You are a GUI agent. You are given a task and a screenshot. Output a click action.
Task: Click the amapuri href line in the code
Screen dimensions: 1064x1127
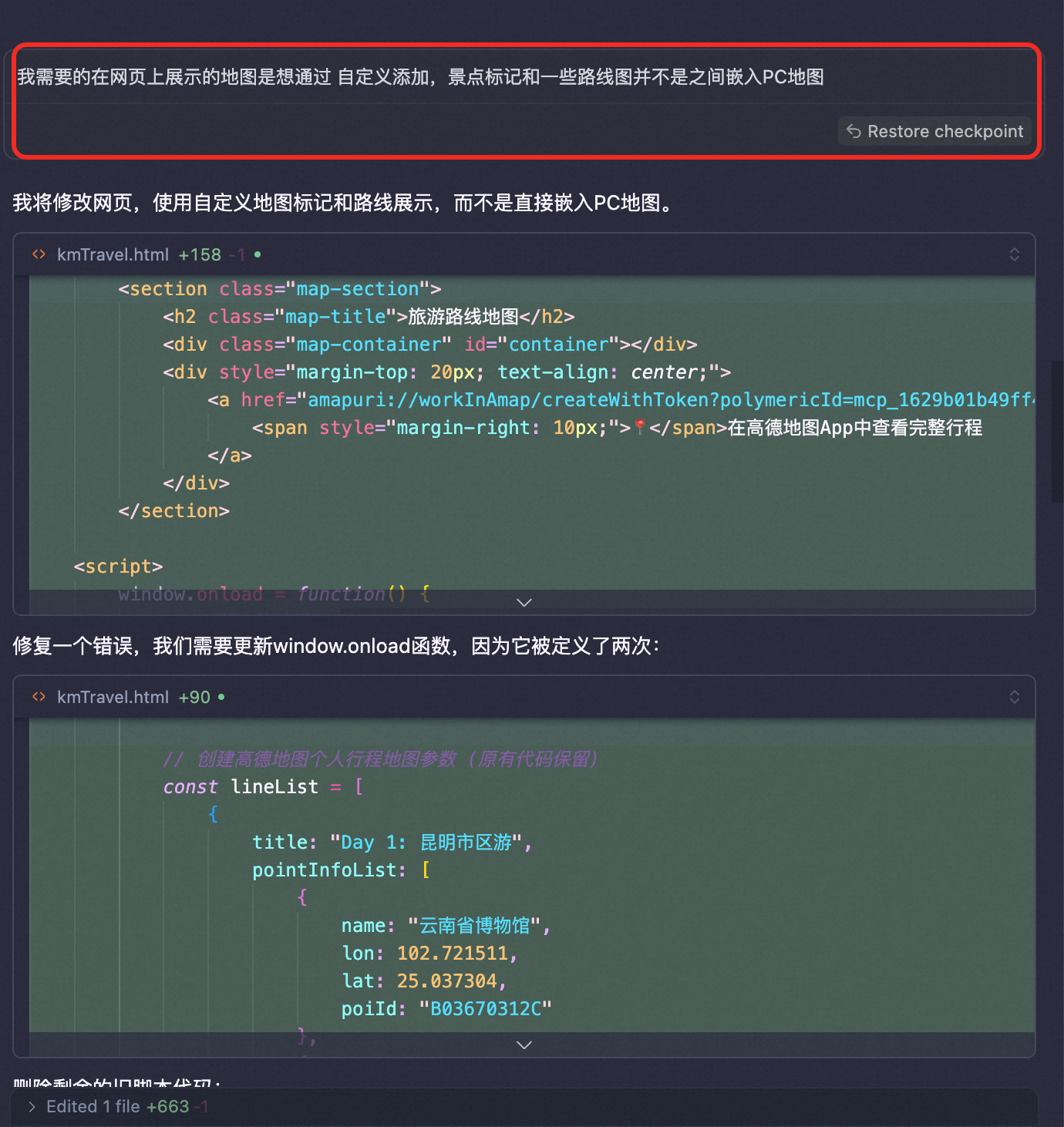tap(617, 399)
